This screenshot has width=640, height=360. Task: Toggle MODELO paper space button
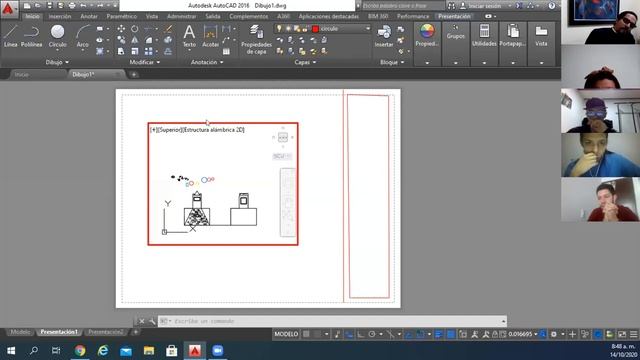[x=286, y=334]
